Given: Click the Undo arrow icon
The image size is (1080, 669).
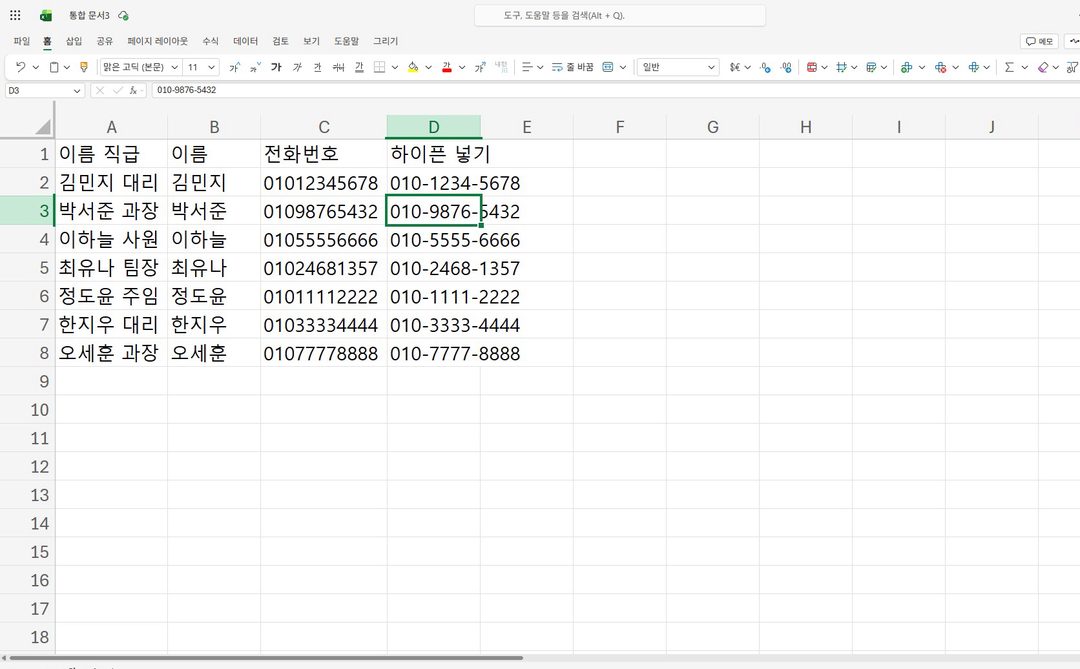Looking at the screenshot, I should coord(20,67).
